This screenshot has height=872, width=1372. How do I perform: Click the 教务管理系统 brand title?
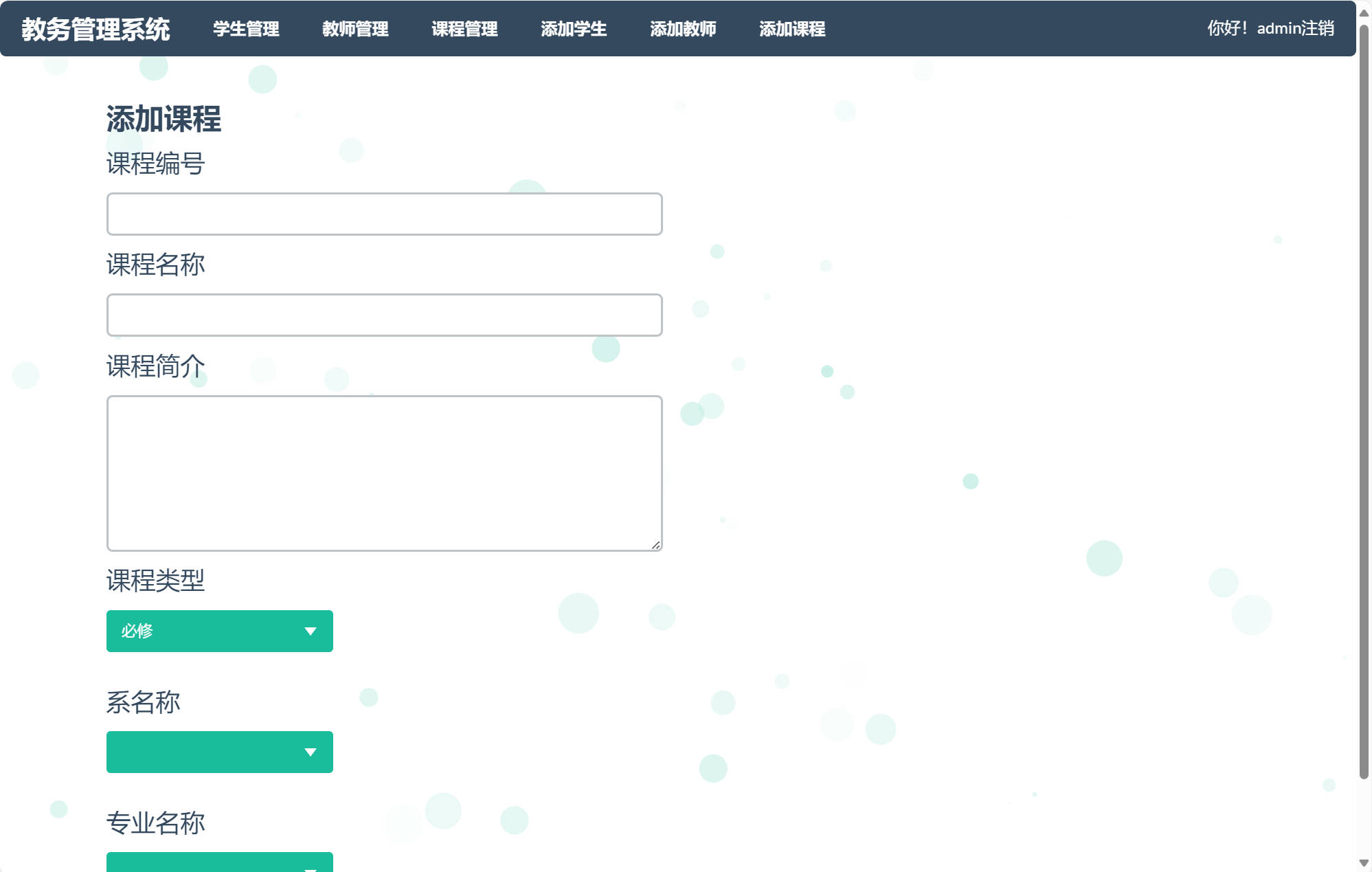pos(95,29)
